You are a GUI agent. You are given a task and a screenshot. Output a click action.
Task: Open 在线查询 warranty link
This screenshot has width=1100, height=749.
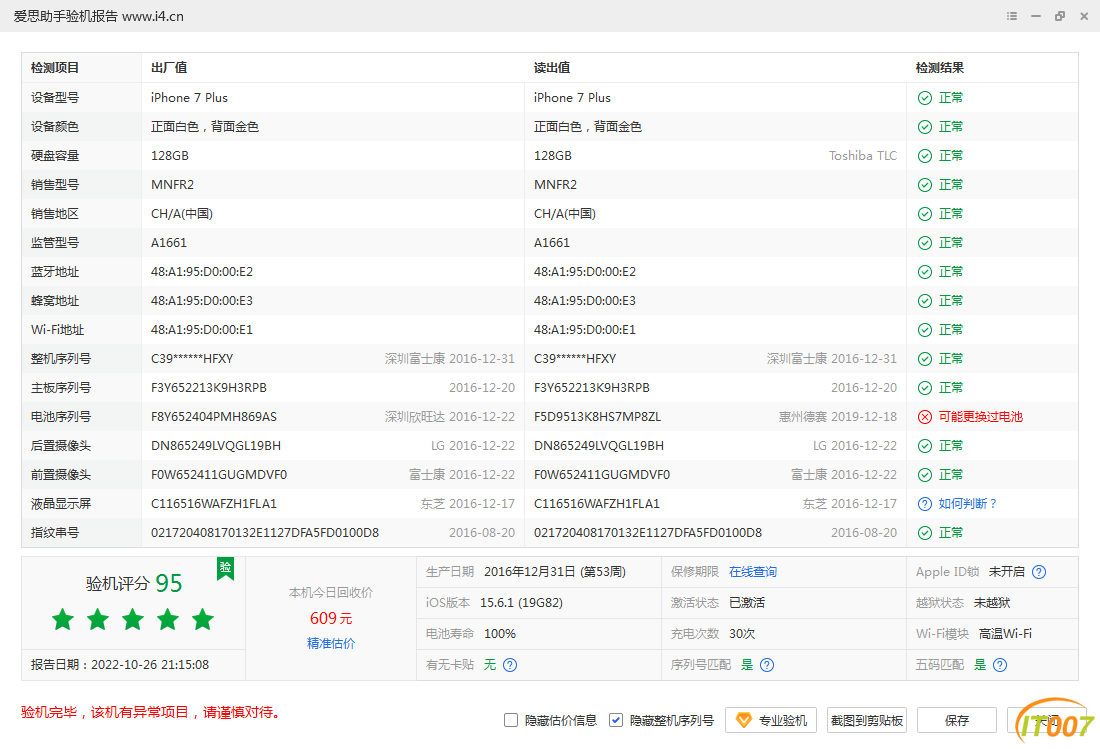tap(753, 572)
